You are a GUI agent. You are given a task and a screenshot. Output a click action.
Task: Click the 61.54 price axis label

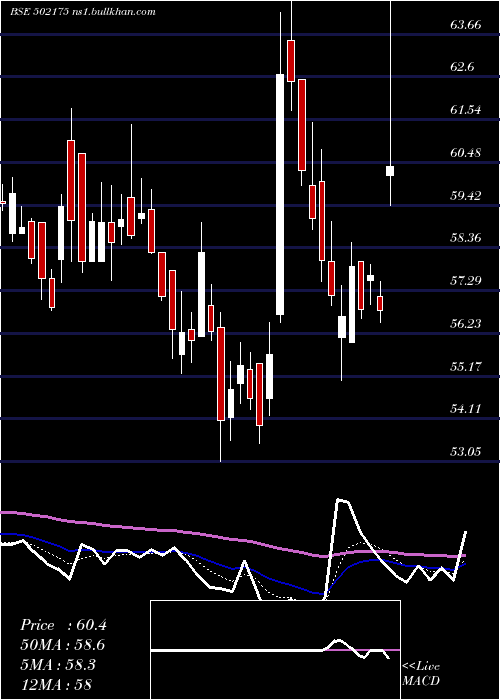point(466,109)
